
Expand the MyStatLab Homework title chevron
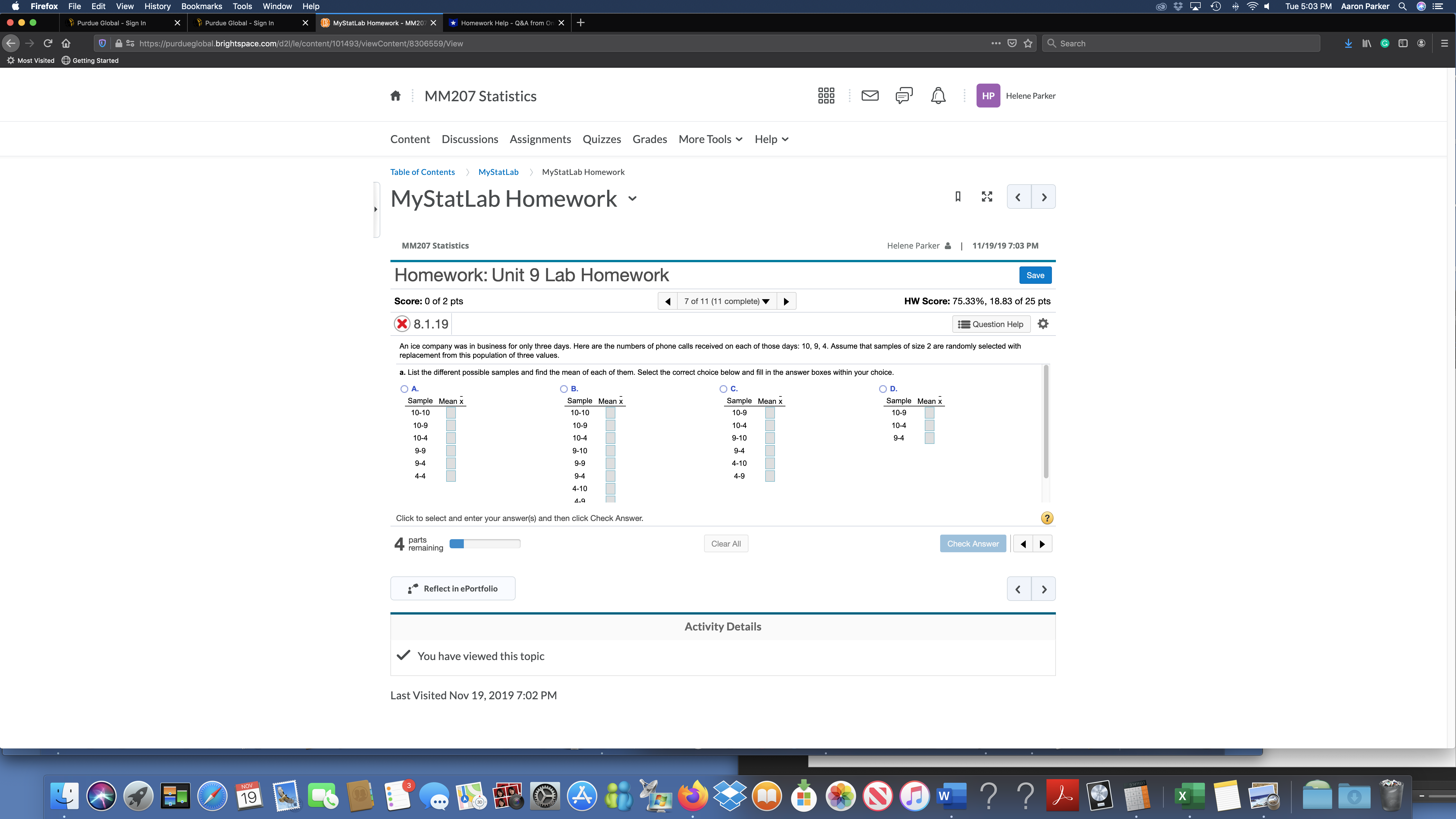pos(632,198)
